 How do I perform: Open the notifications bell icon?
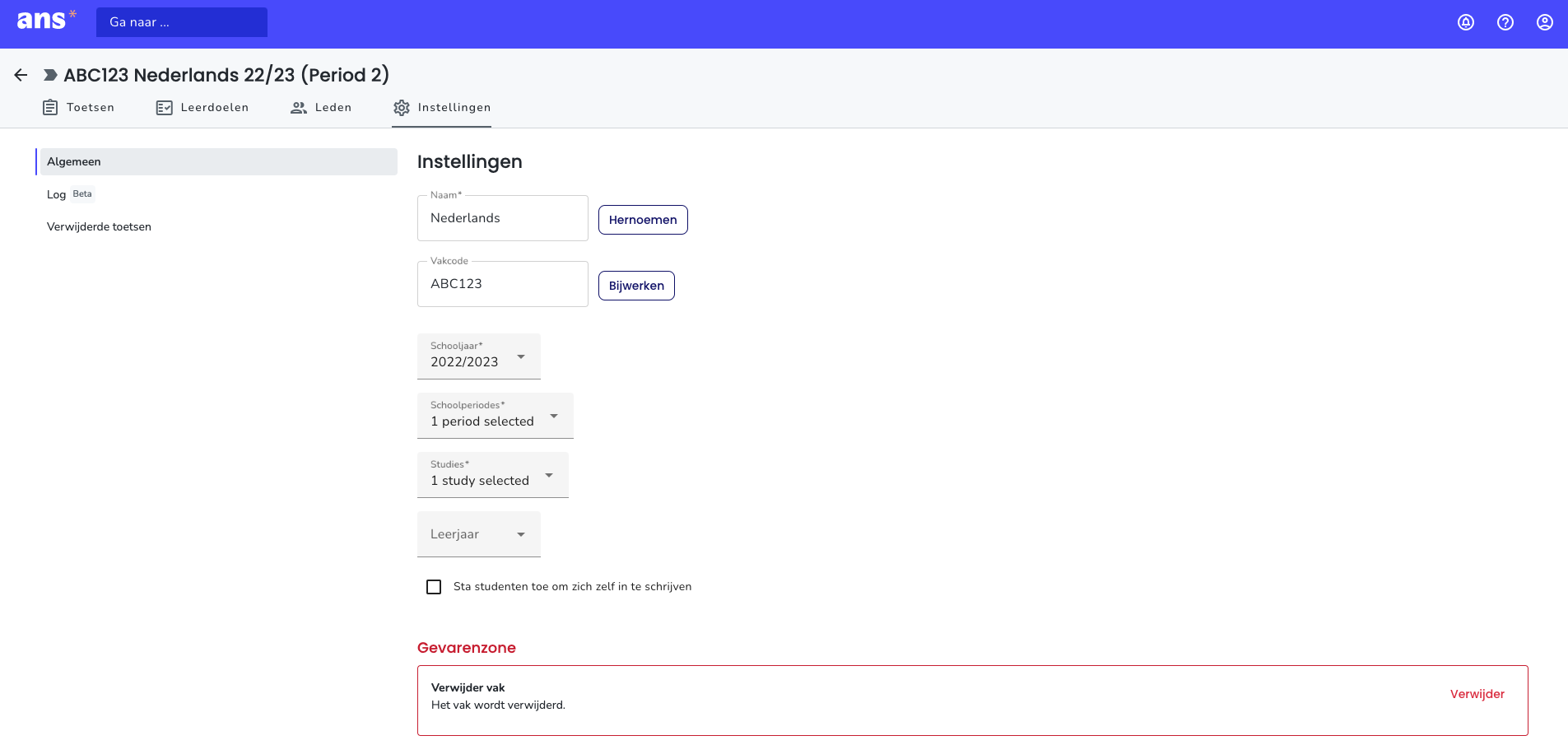tap(1466, 22)
